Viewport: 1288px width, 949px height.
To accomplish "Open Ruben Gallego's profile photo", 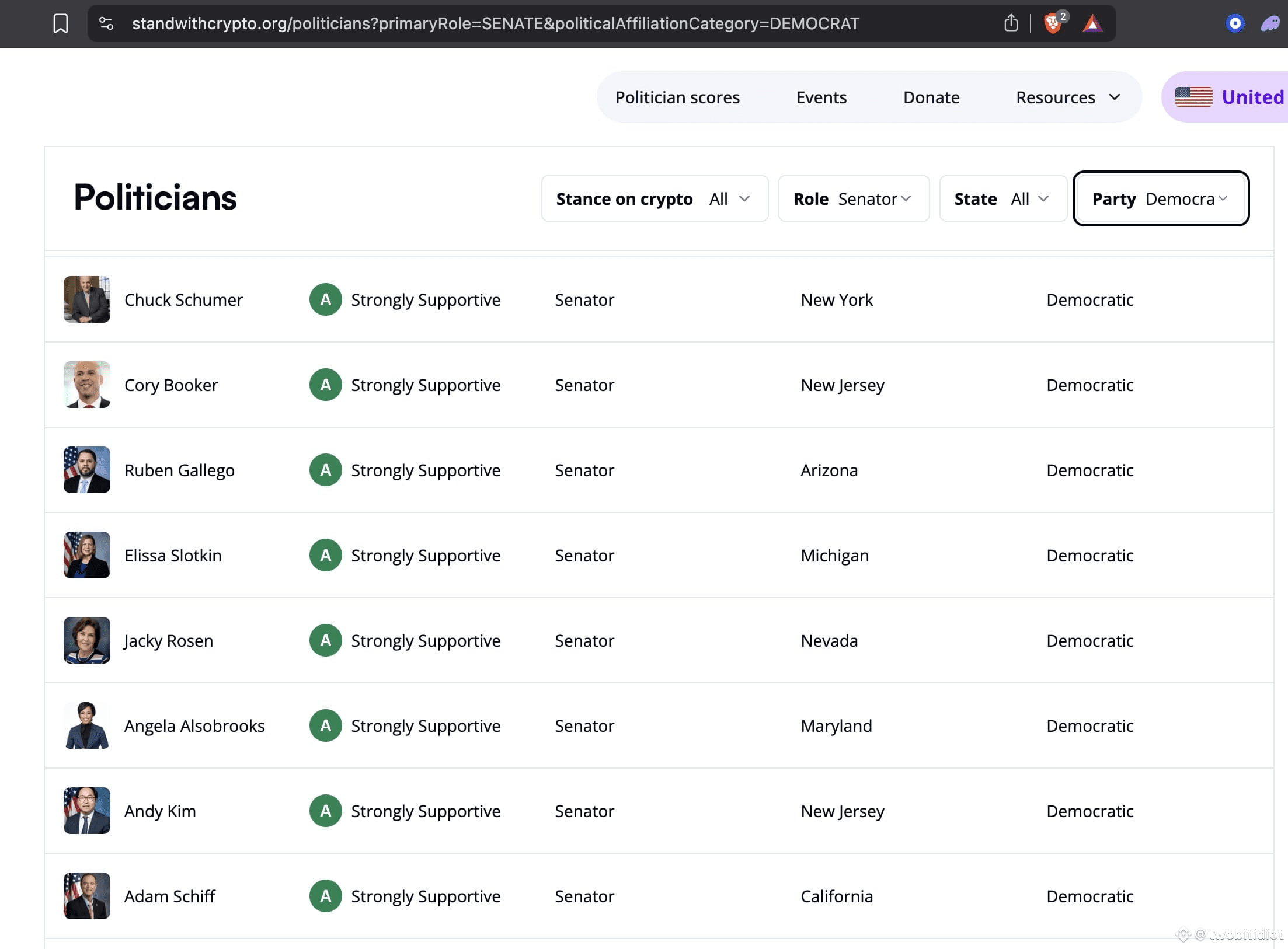I will 87,470.
